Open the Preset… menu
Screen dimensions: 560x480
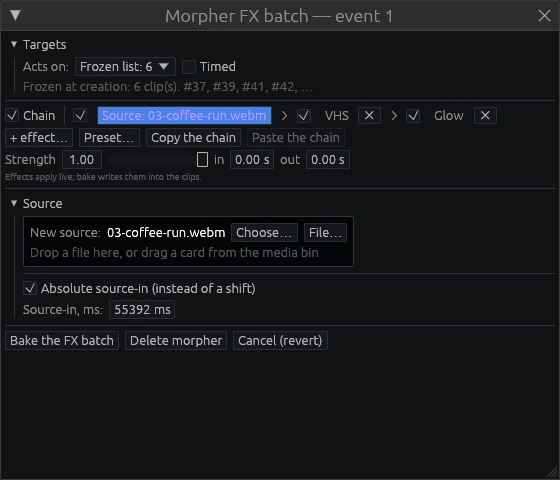tap(109, 138)
